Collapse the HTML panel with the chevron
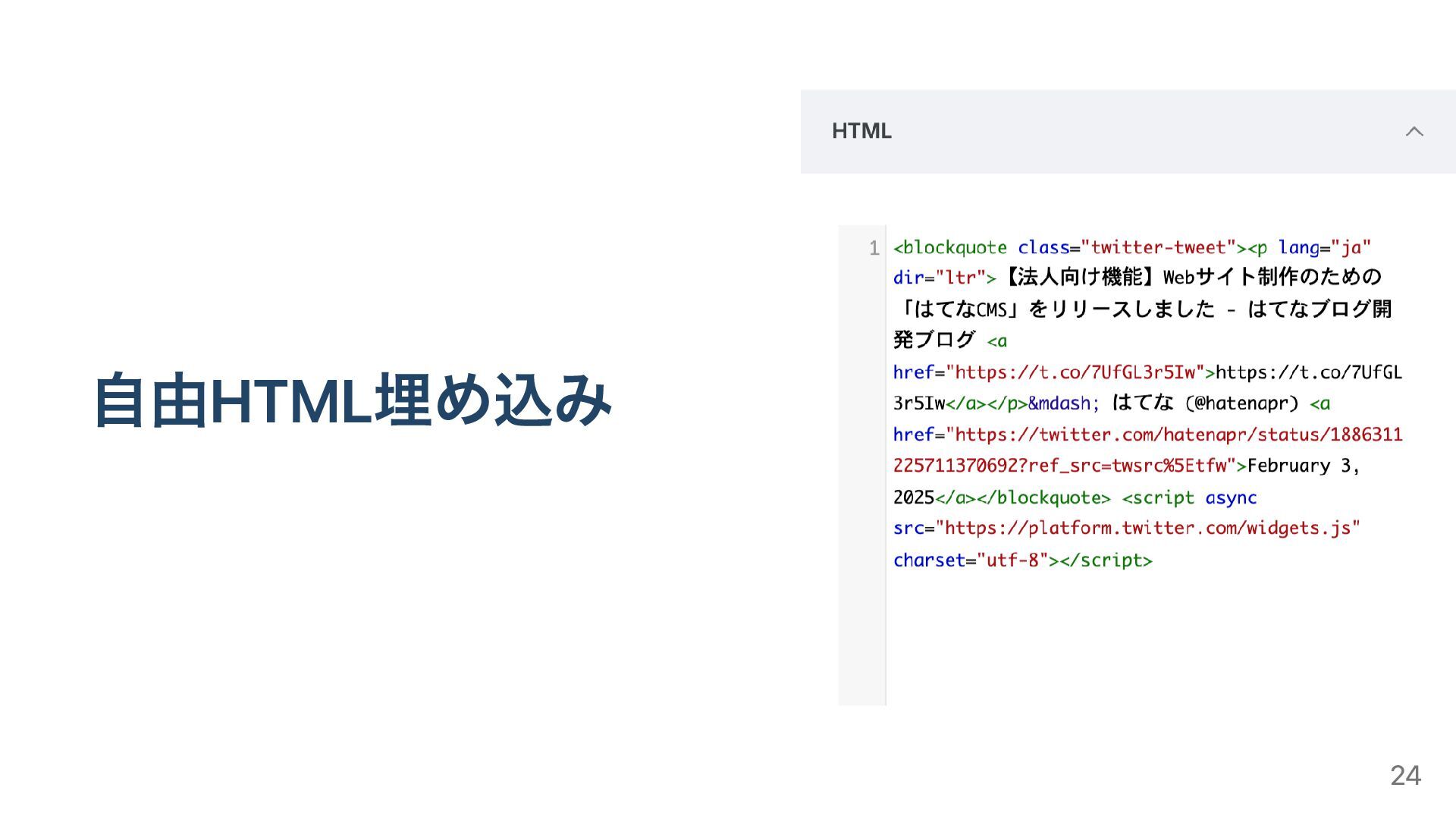Screen dimensions: 1456x819 pos(1414,131)
